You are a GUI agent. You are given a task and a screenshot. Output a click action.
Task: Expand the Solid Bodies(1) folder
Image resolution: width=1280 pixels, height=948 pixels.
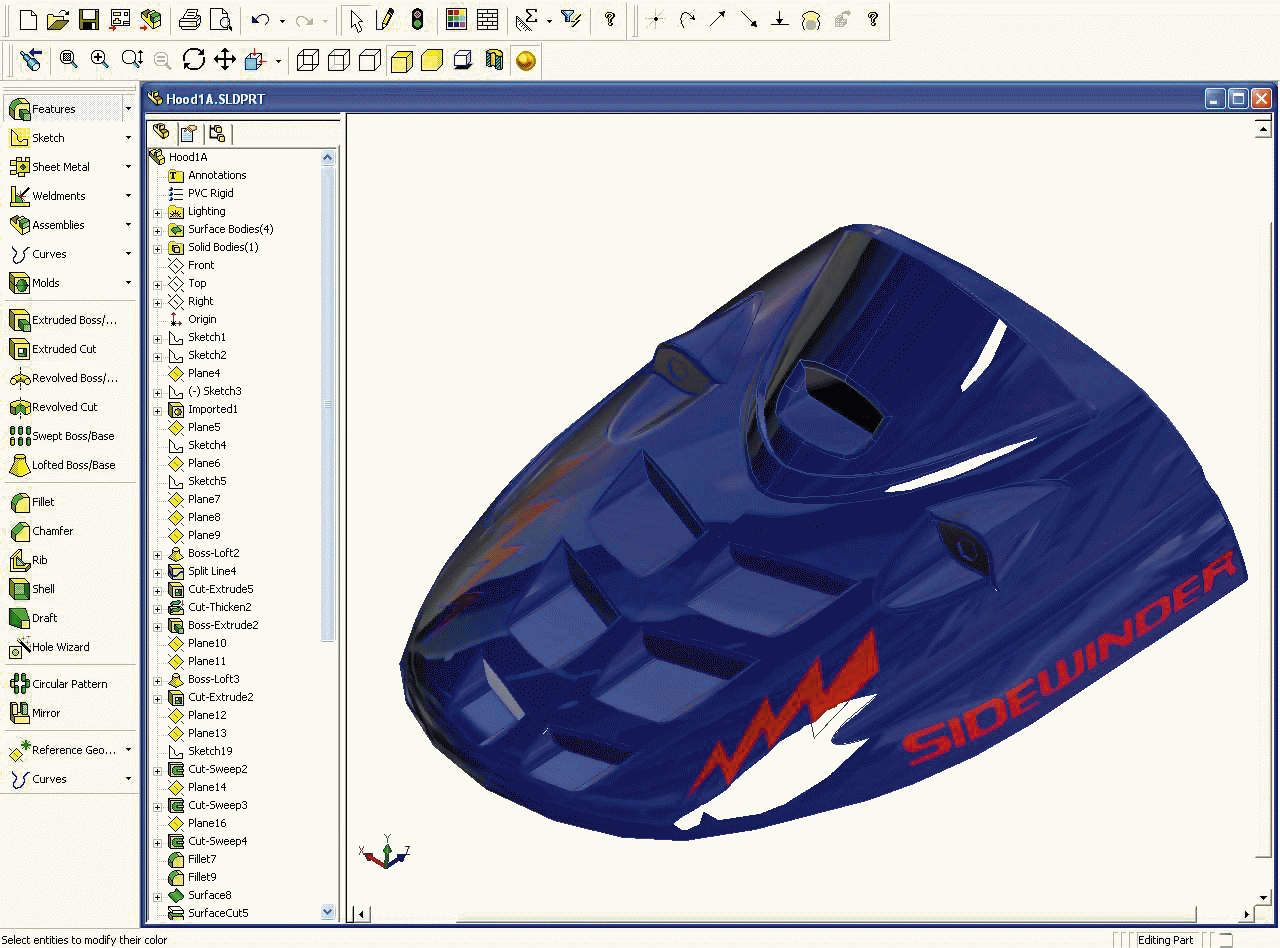click(x=157, y=248)
